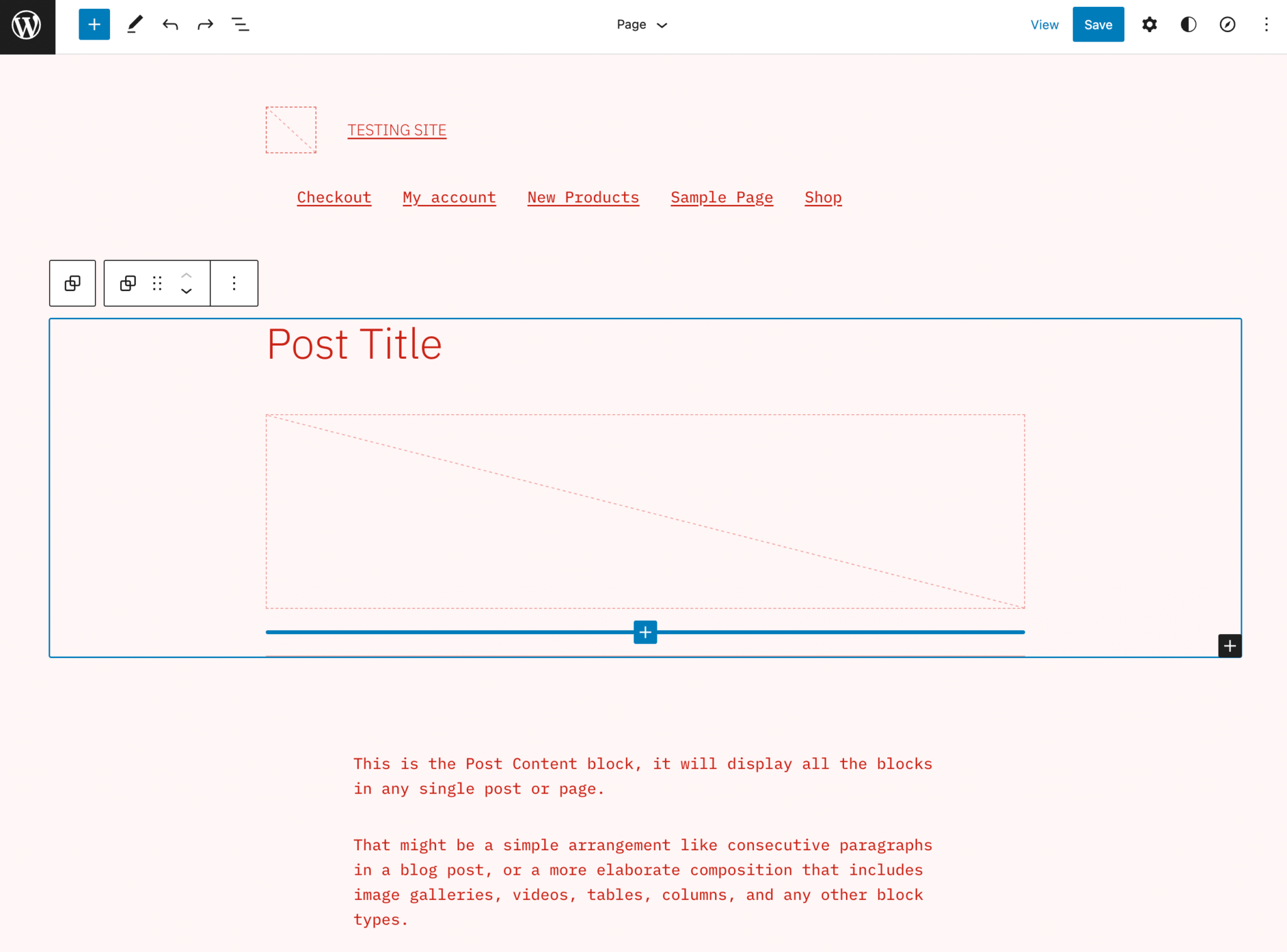Open the Sample Page navigation link

tap(722, 197)
